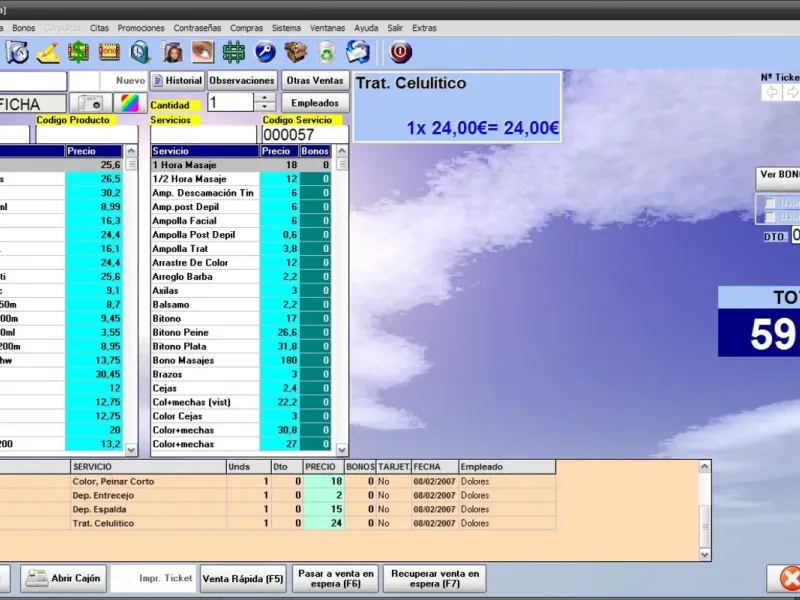Screen dimensions: 800x600
Task: Click the Nuevo button
Action: (x=123, y=81)
